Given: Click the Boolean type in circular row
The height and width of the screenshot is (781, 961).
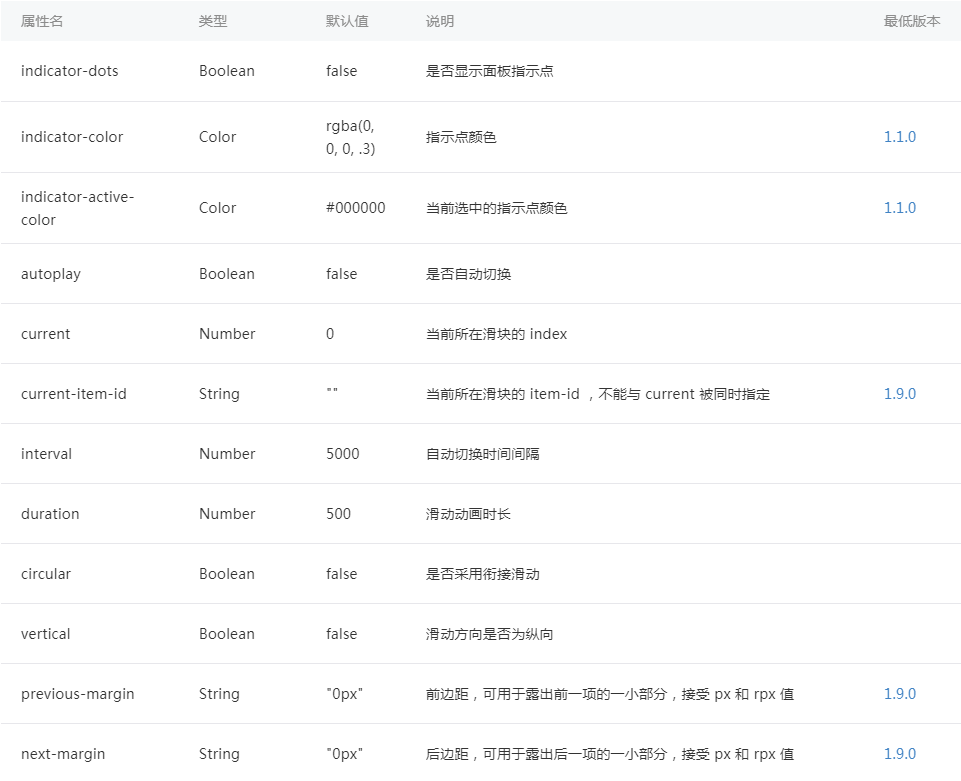Looking at the screenshot, I should tap(226, 574).
